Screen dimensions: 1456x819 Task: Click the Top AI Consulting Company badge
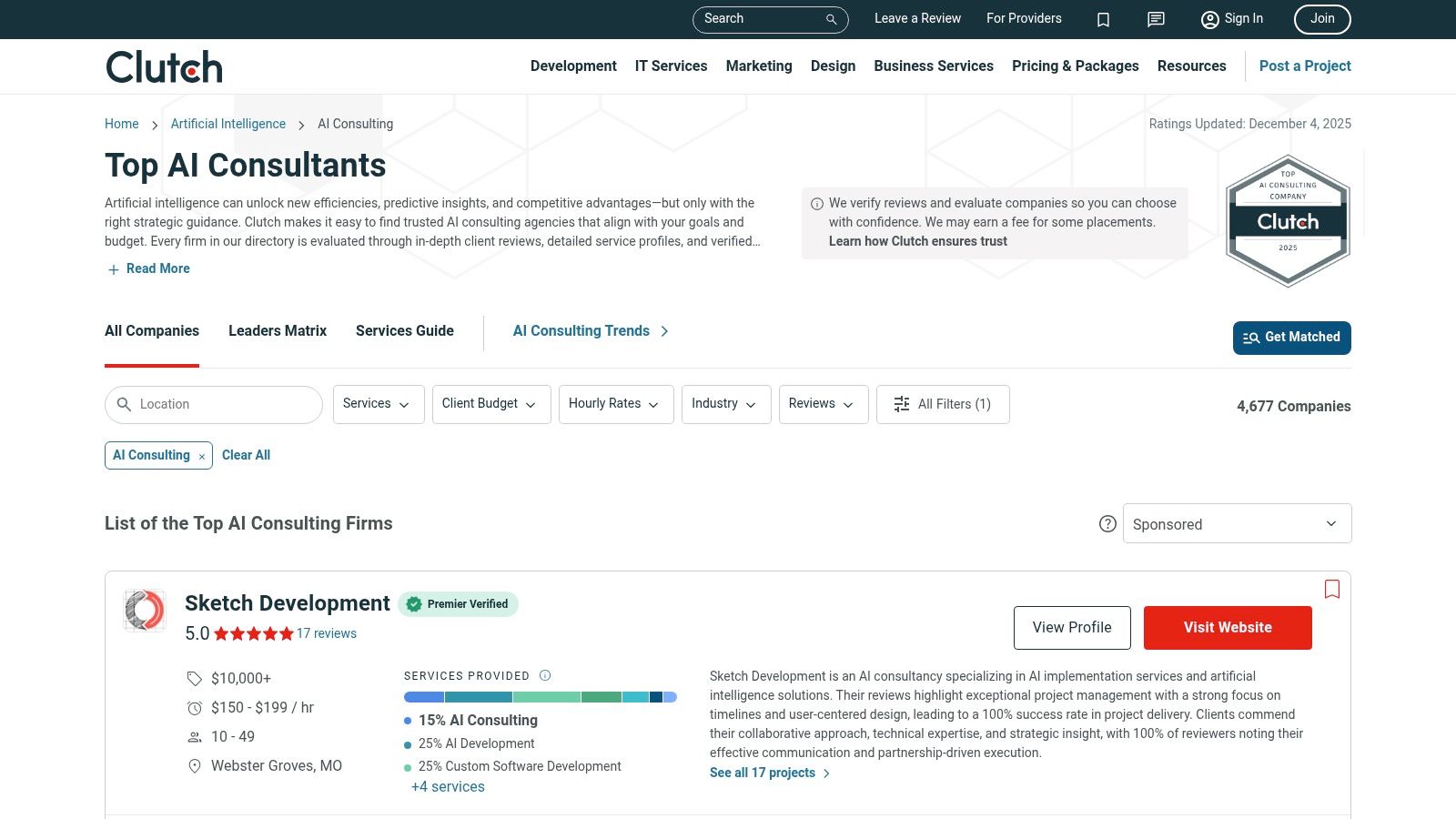[x=1288, y=221]
